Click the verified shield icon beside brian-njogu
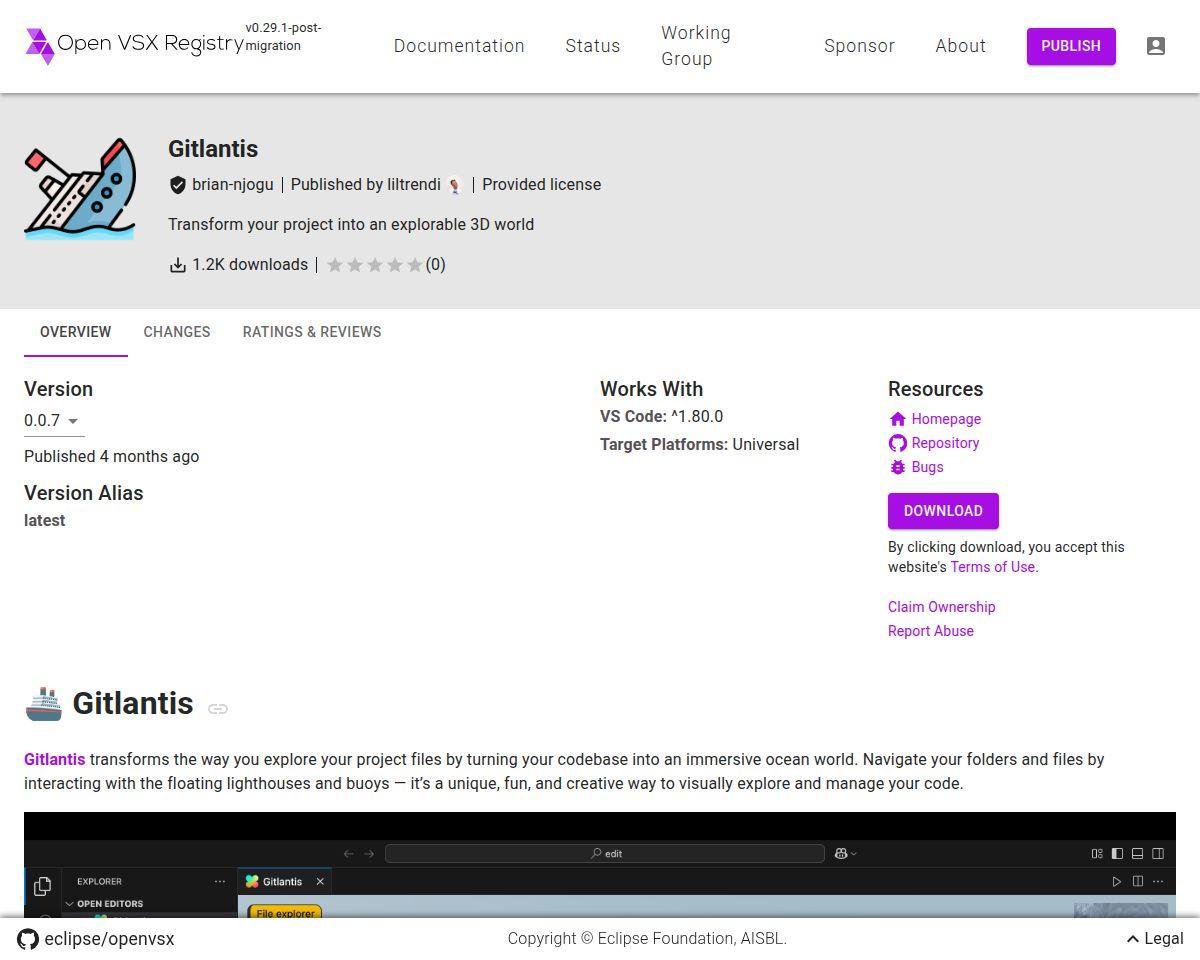Viewport: 1200px width, 960px height. coord(178,185)
